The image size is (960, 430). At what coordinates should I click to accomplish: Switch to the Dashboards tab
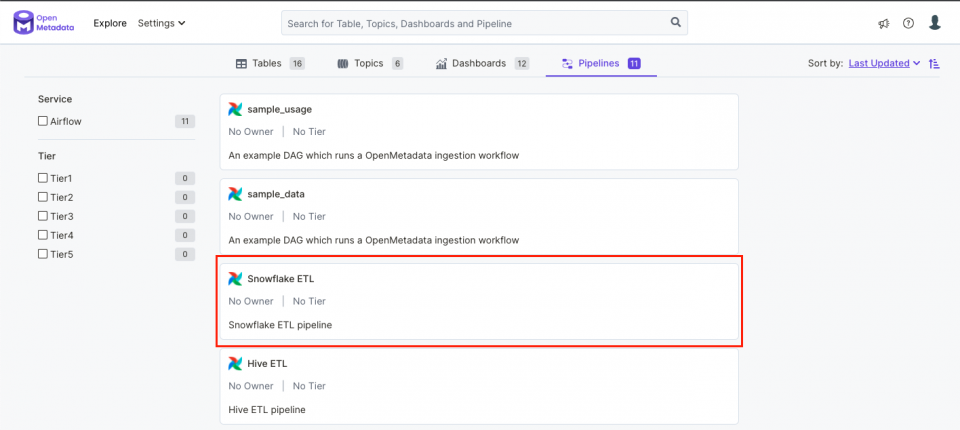tap(482, 63)
